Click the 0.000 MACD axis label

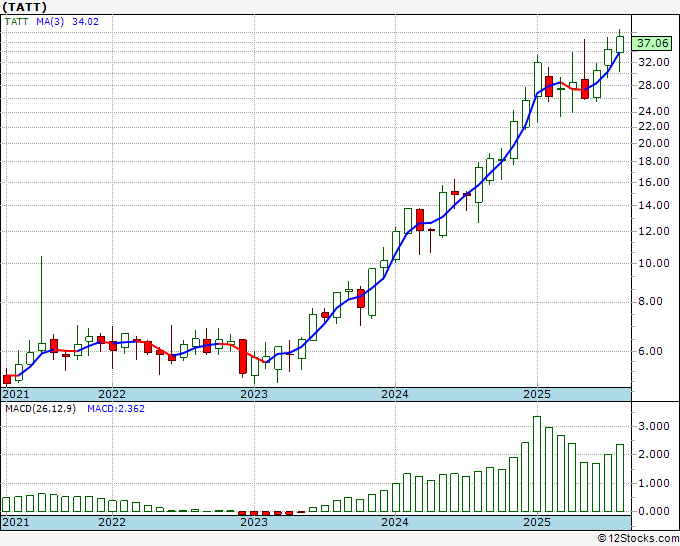coord(654,511)
